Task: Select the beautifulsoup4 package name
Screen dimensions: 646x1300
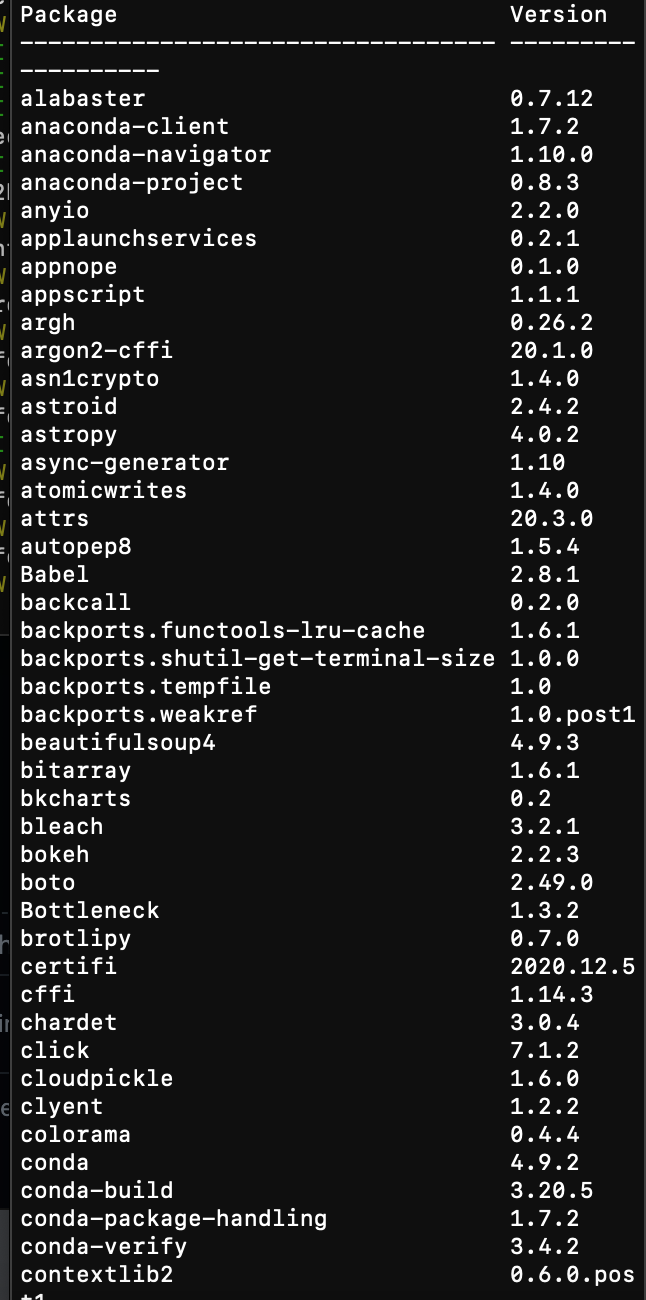Action: (x=117, y=743)
